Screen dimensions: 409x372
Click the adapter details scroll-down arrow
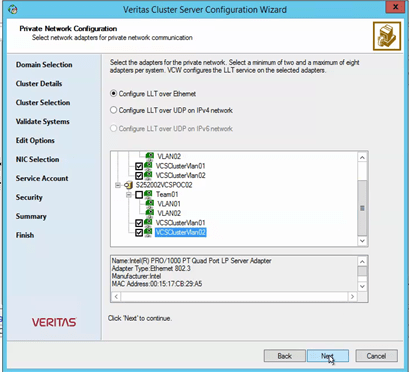tap(362, 286)
